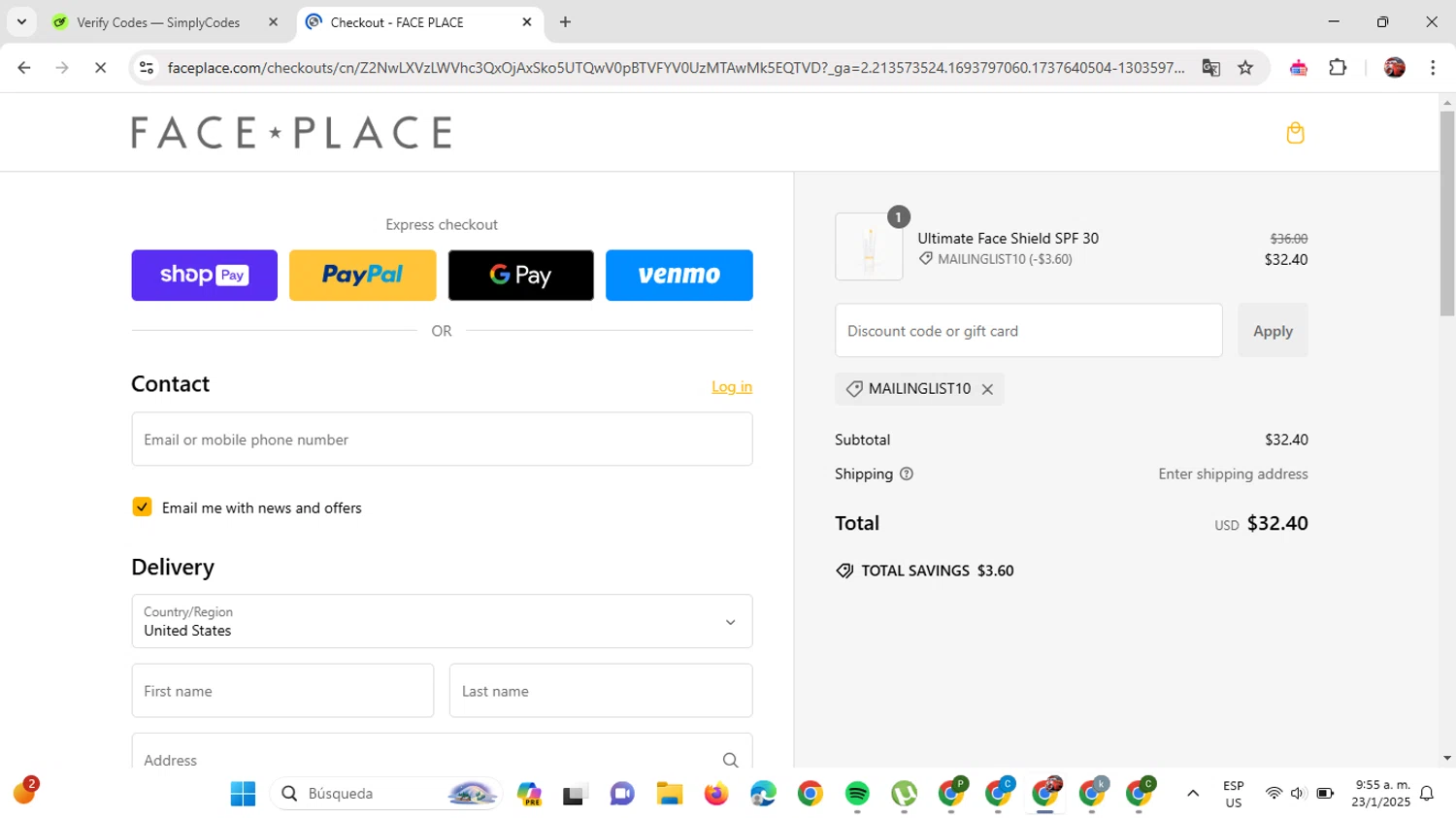Pay with Shop Pay
1456x818 pixels.
pyautogui.click(x=204, y=276)
